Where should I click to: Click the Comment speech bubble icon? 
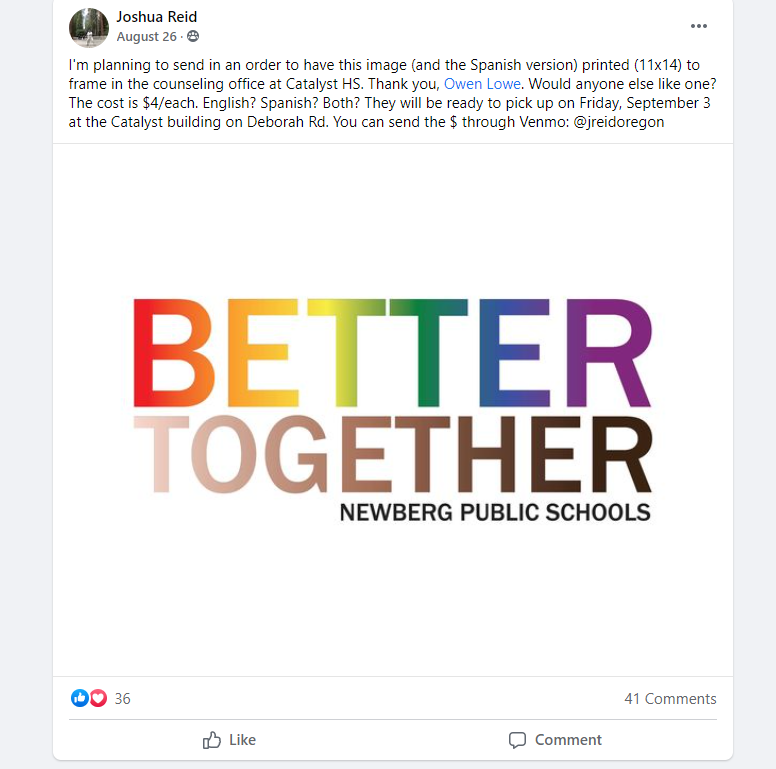[x=517, y=740]
